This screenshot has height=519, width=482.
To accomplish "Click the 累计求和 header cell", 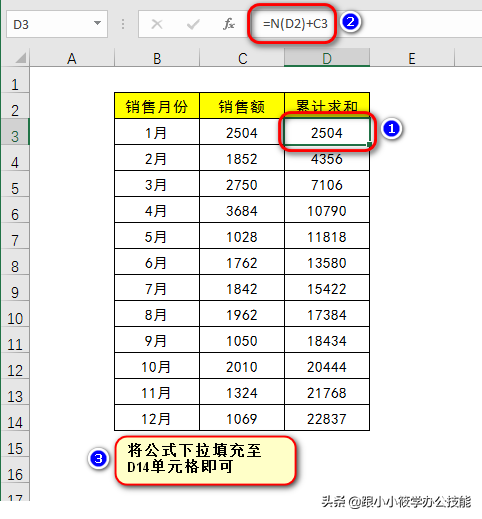I will (x=327, y=106).
